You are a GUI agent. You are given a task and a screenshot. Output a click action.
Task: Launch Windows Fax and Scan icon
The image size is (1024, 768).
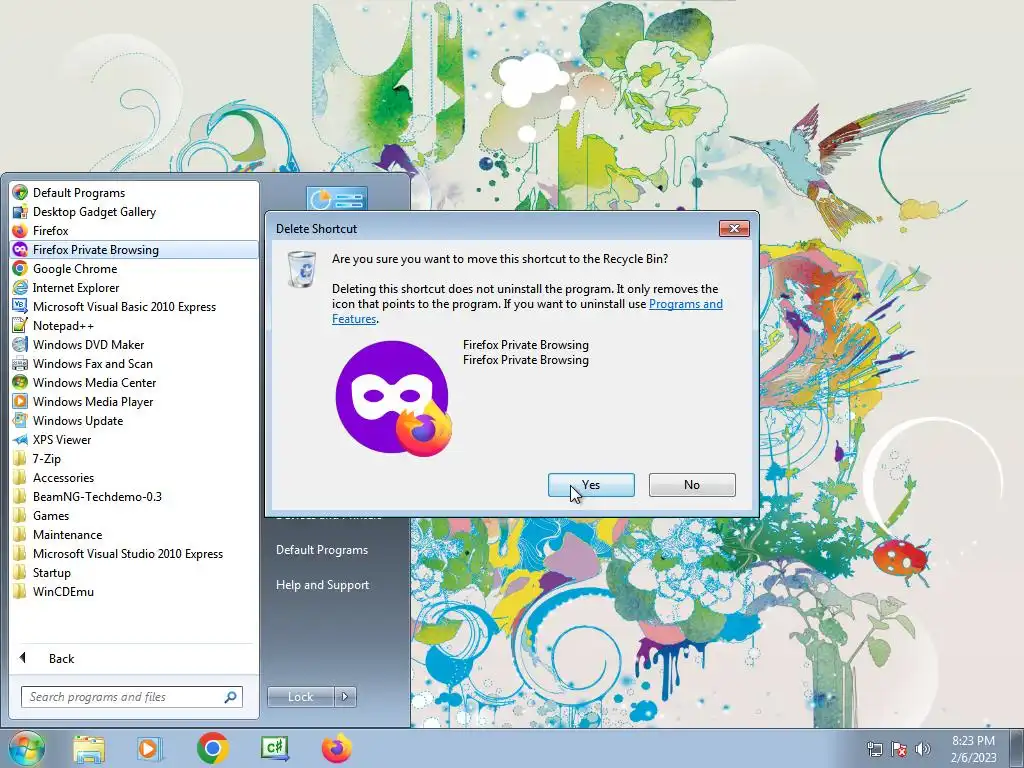tap(20, 363)
